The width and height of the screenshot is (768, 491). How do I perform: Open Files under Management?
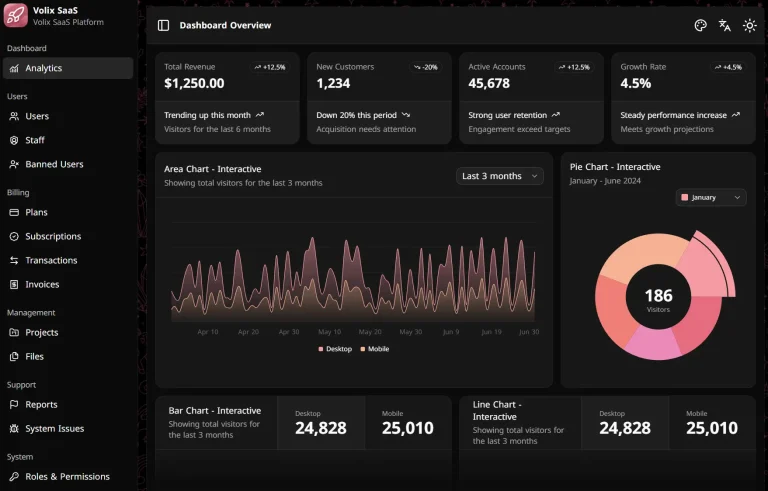coord(68,357)
